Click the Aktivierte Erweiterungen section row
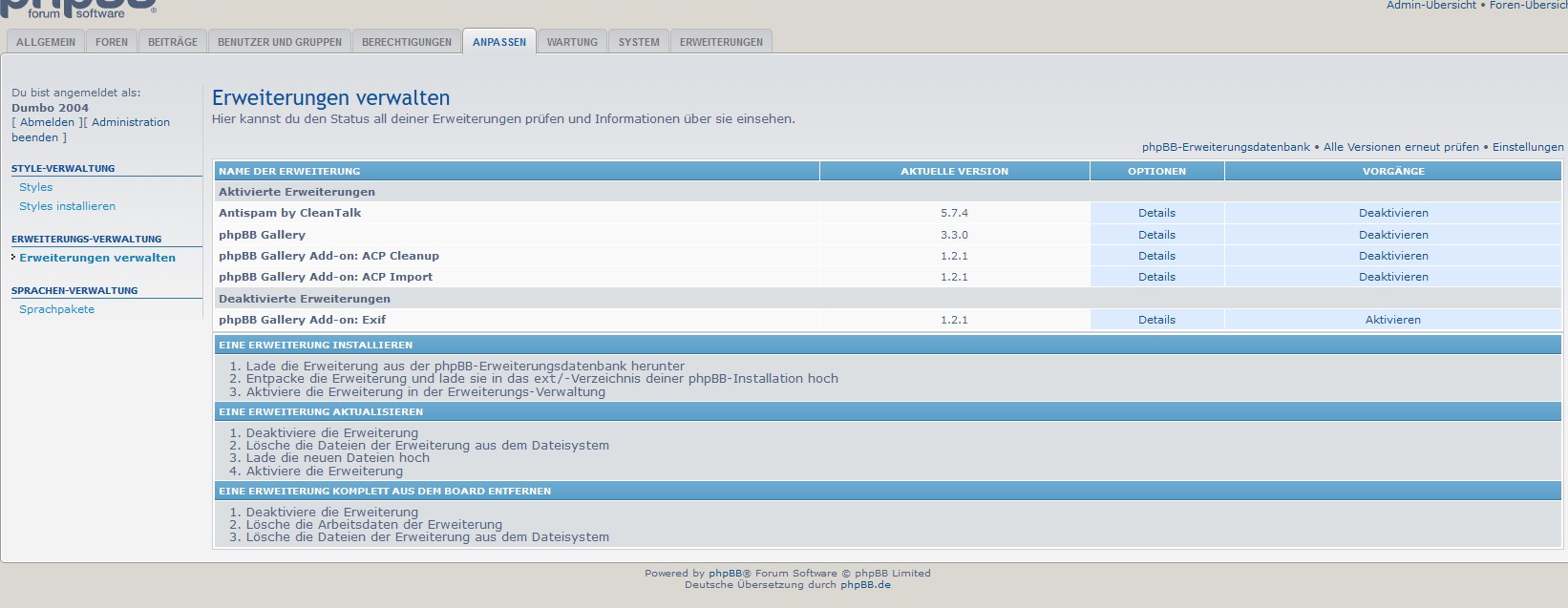The width and height of the screenshot is (1568, 608). (x=888, y=192)
